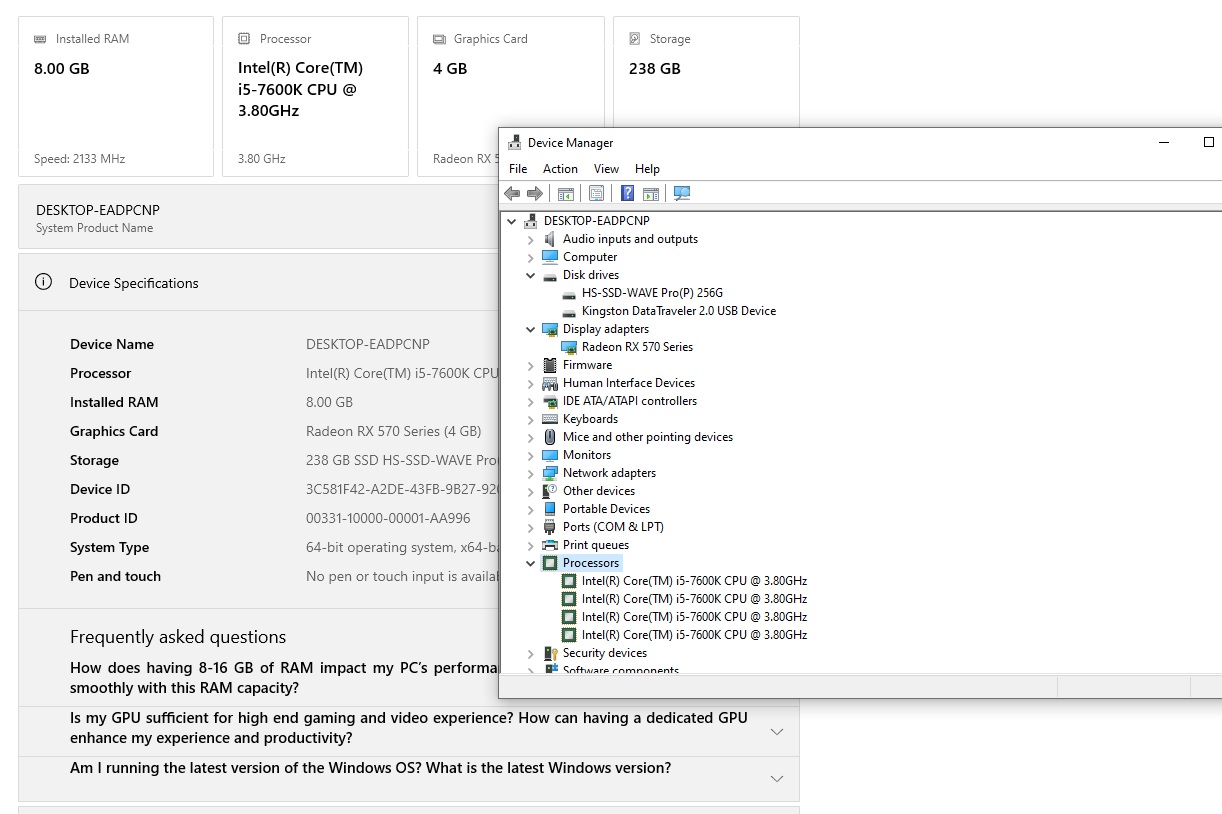
Task: Click the Processor card icon
Action: click(x=244, y=39)
